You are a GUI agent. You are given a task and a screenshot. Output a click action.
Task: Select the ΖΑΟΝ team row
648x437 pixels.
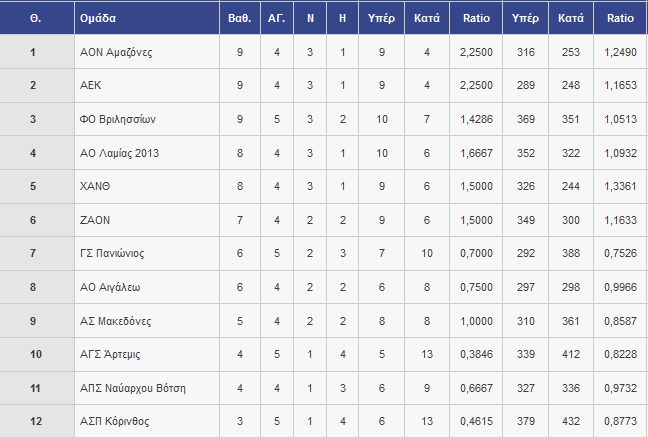(94, 220)
